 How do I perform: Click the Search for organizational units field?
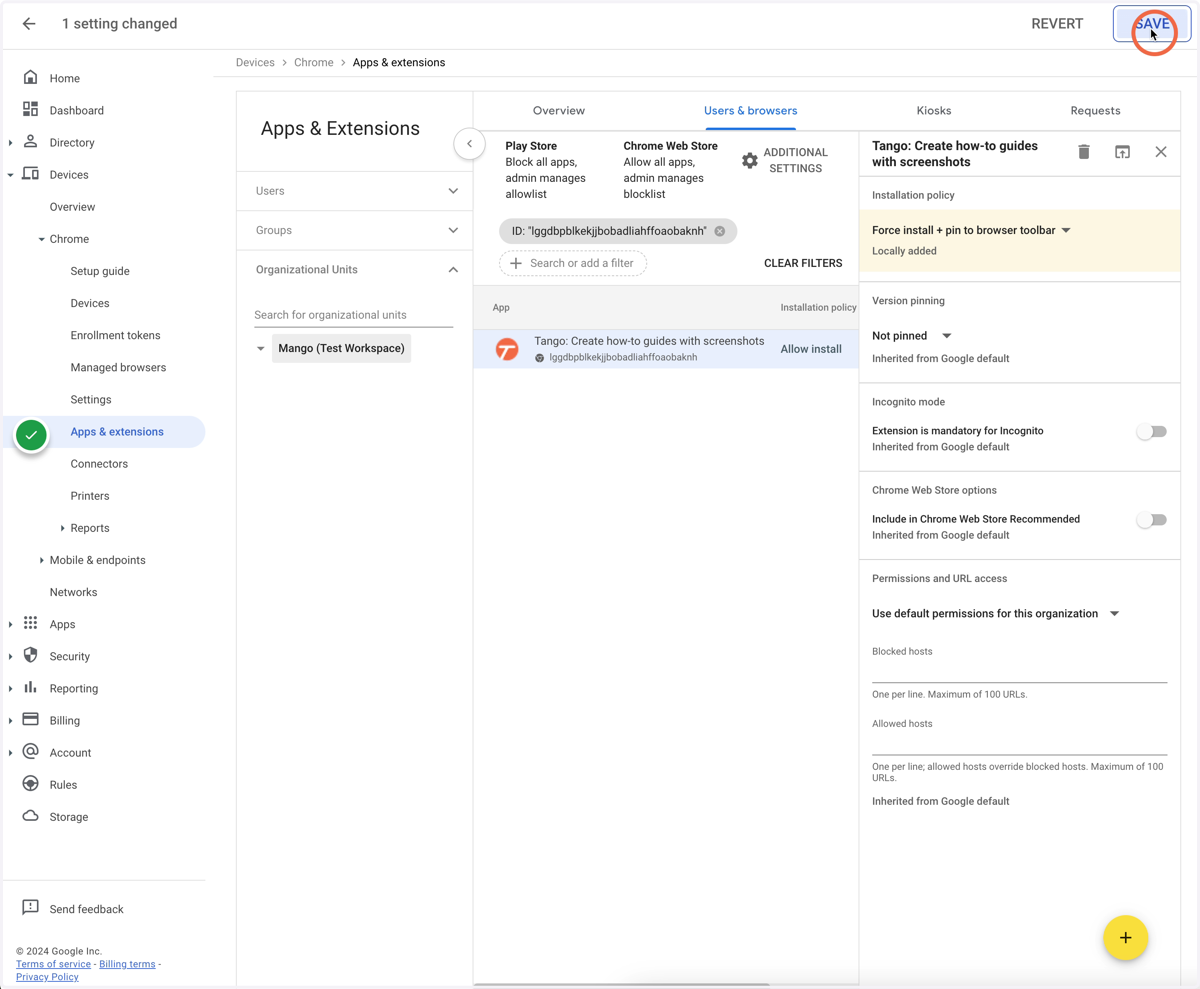(x=353, y=315)
